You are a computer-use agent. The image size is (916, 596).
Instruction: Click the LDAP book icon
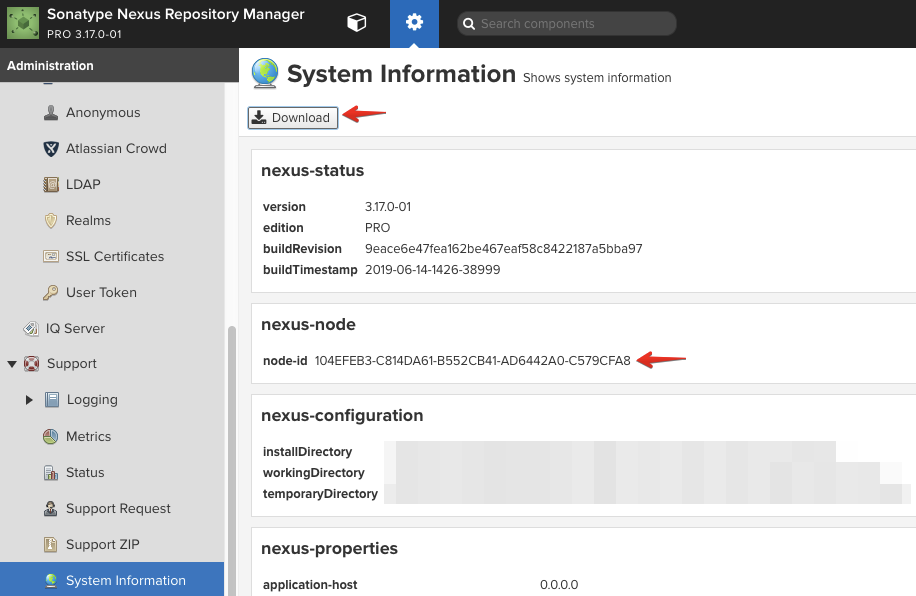(51, 185)
